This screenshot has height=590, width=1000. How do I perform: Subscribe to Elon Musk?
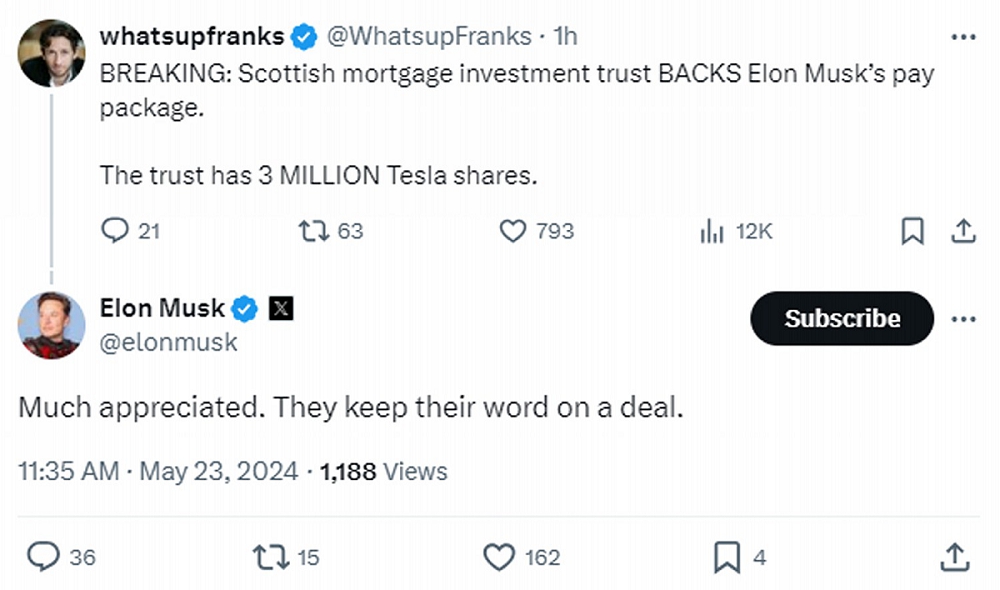point(842,319)
